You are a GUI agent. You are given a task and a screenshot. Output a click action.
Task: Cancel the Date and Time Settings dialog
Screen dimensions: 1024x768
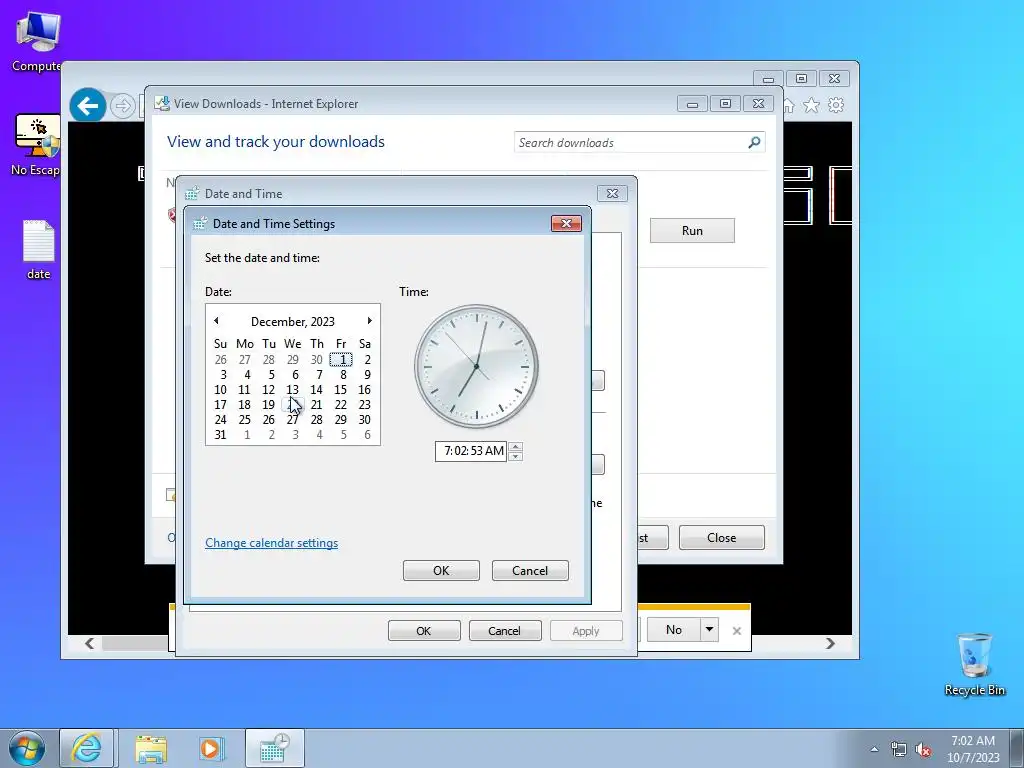(530, 570)
